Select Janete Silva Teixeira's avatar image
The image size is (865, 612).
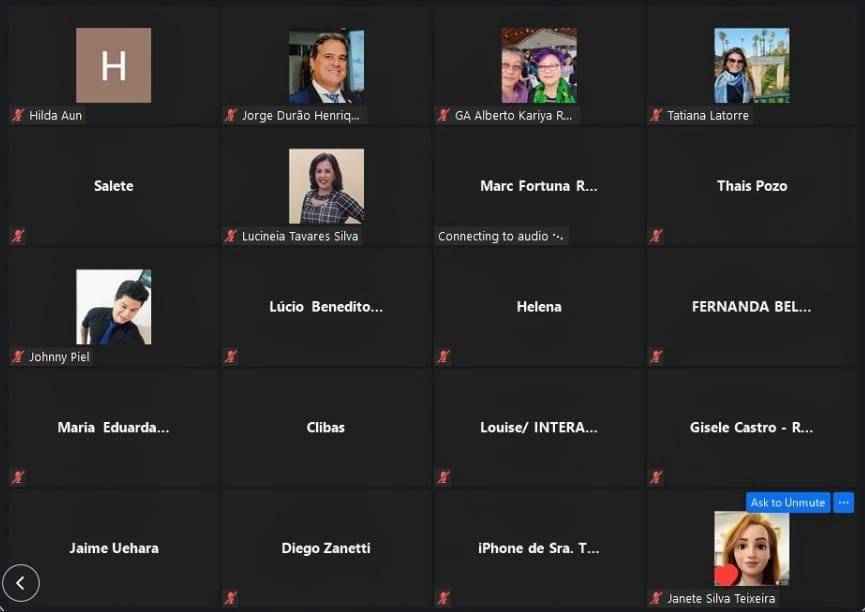752,549
